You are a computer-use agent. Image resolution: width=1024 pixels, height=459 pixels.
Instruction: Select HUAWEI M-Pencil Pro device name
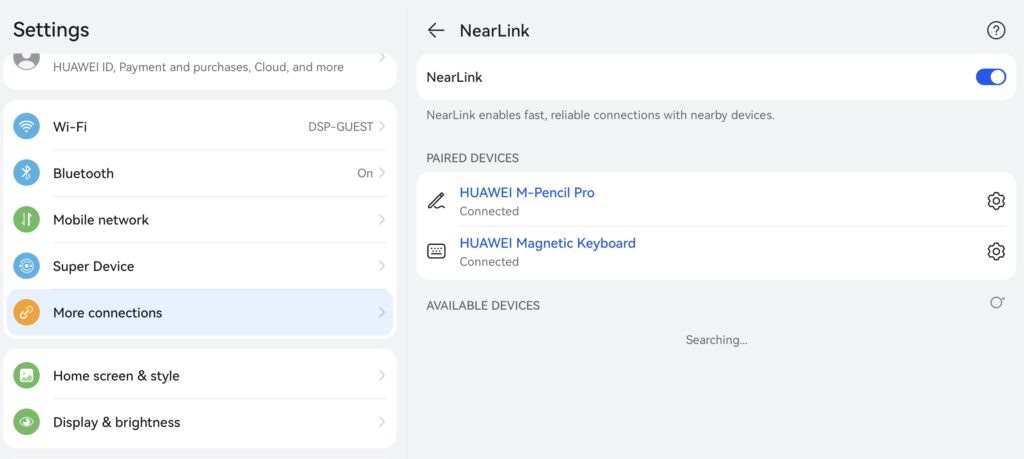527,192
